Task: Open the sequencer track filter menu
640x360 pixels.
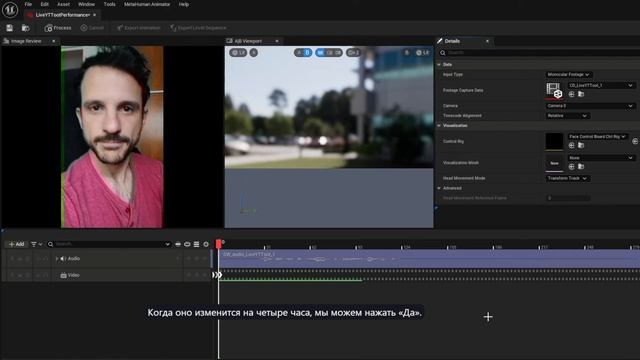Action: click(x=36, y=244)
